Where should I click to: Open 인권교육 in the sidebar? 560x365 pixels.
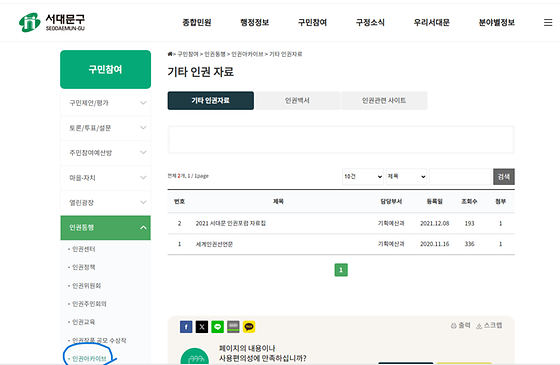click(x=84, y=322)
